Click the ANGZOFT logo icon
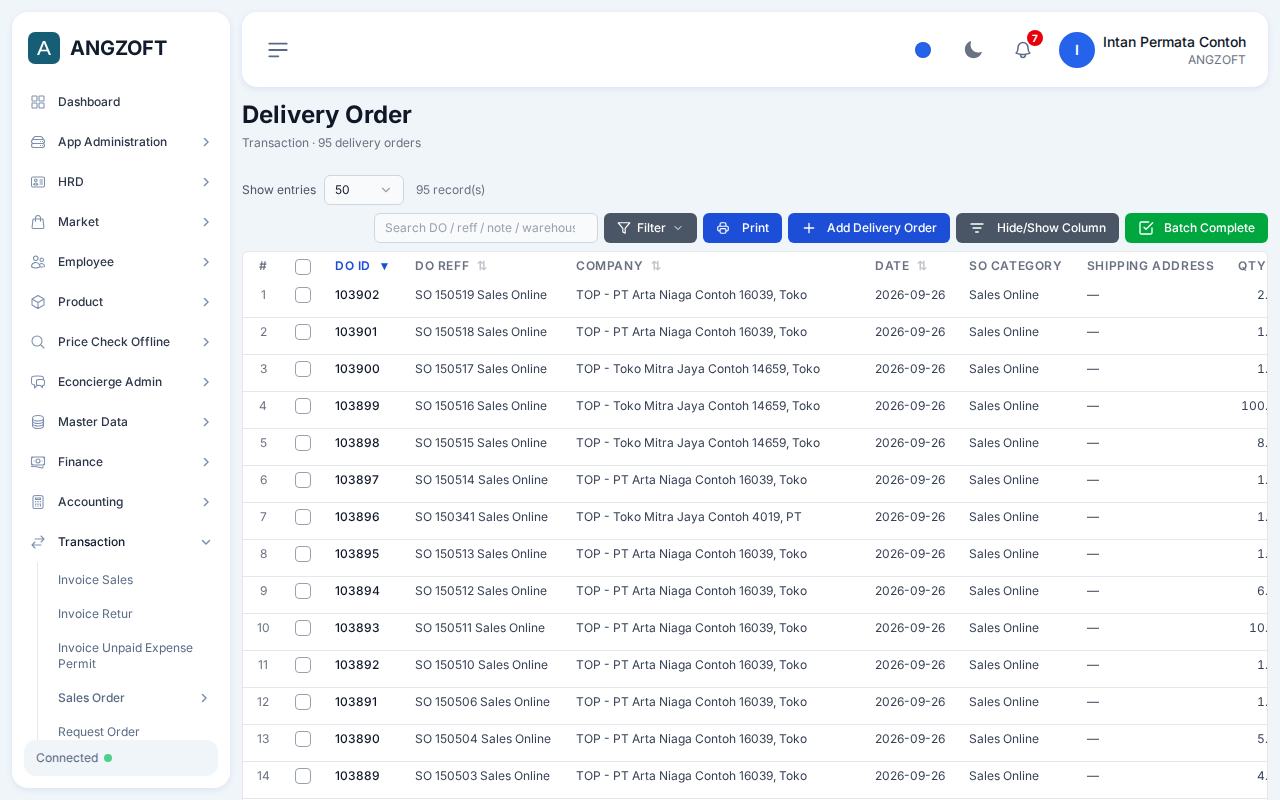 tap(44, 48)
